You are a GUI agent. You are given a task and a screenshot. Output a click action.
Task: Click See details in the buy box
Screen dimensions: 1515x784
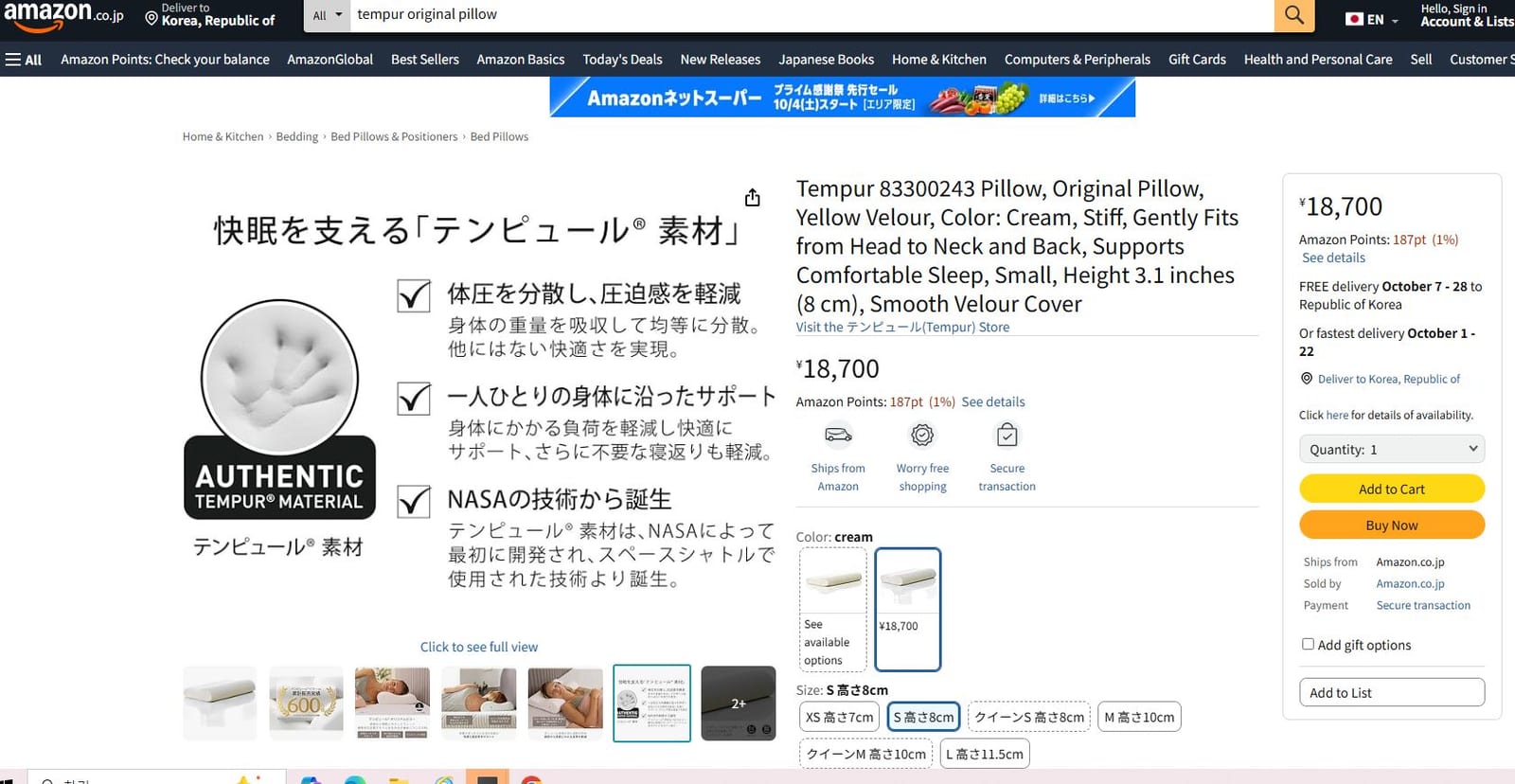tap(1333, 258)
